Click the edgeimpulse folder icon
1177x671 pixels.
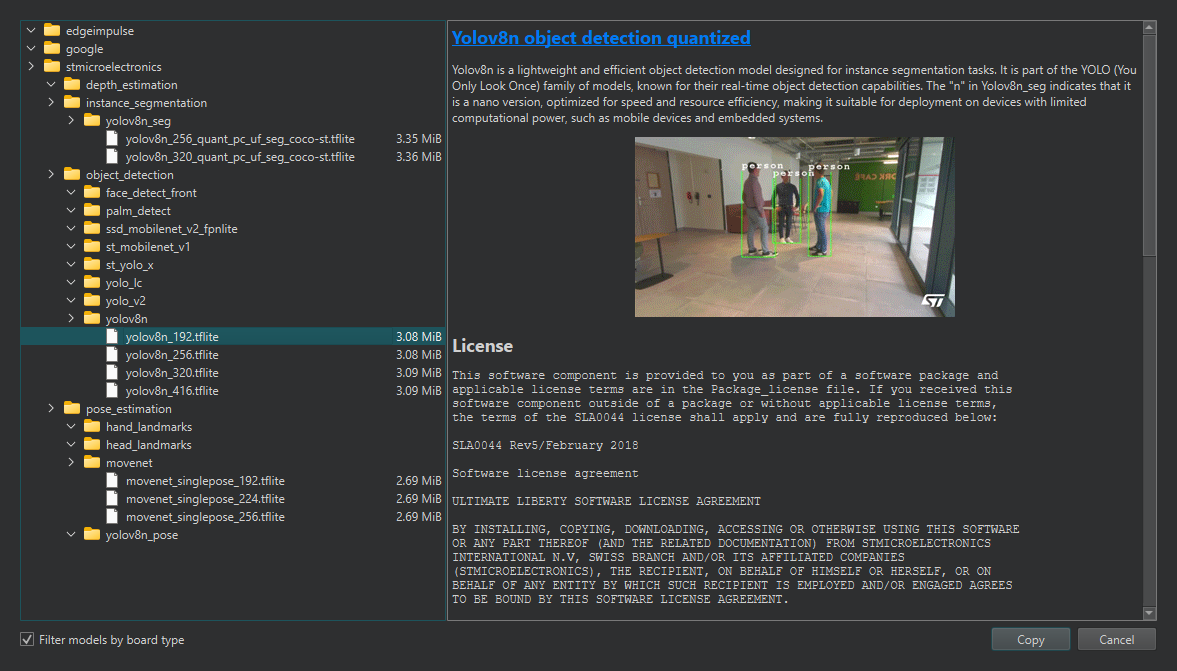point(52,31)
